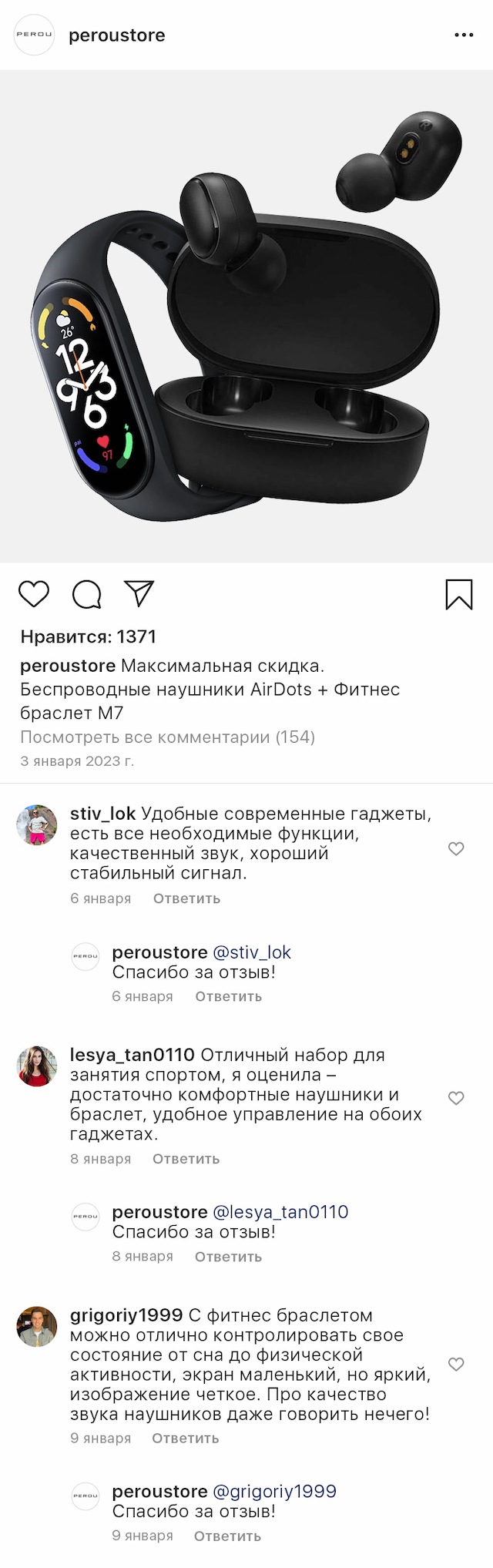Like lesya_tan0110's comment
Screen dimensions: 493x1568
pos(456,1098)
